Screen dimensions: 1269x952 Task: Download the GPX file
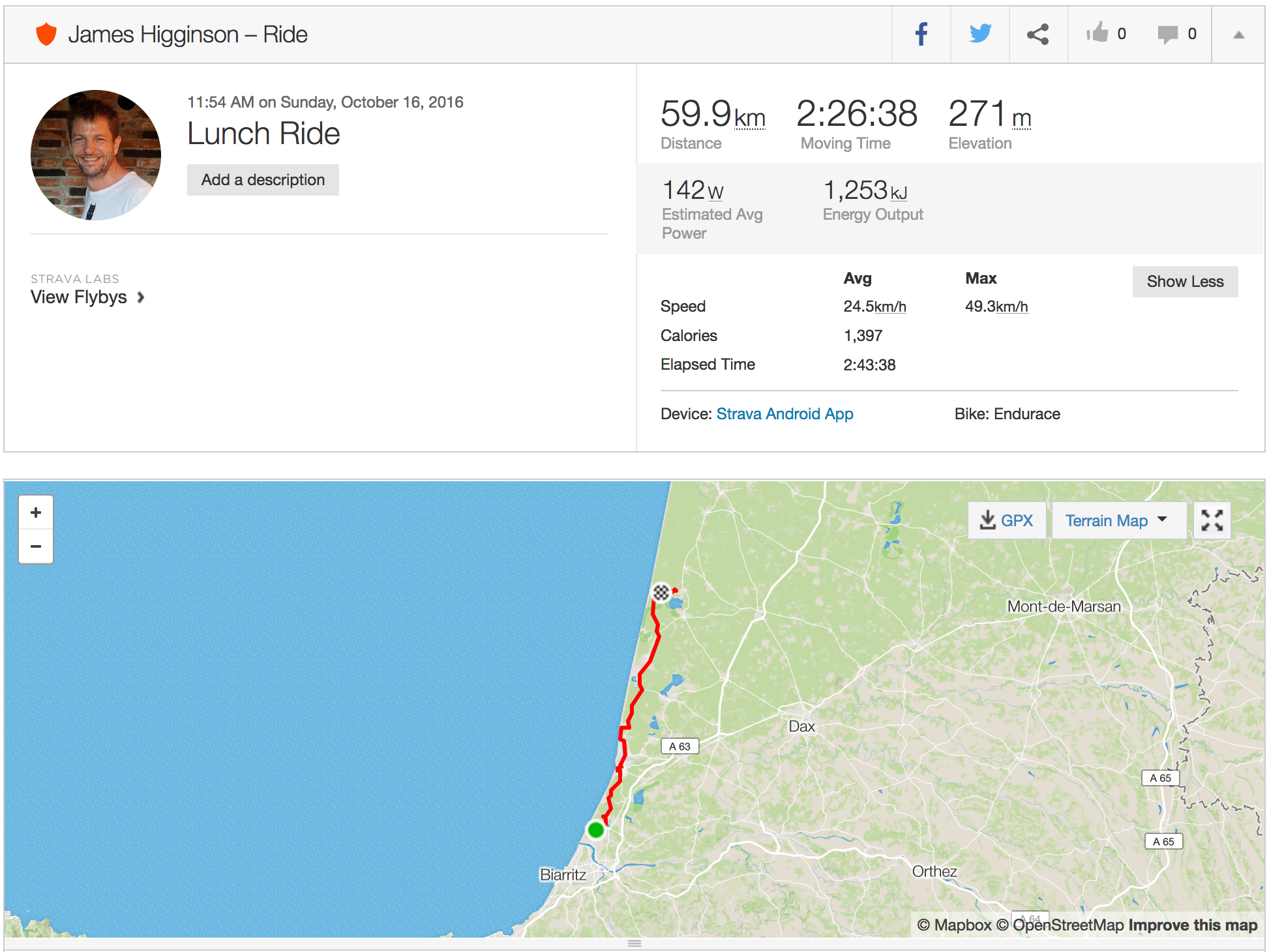1007,520
